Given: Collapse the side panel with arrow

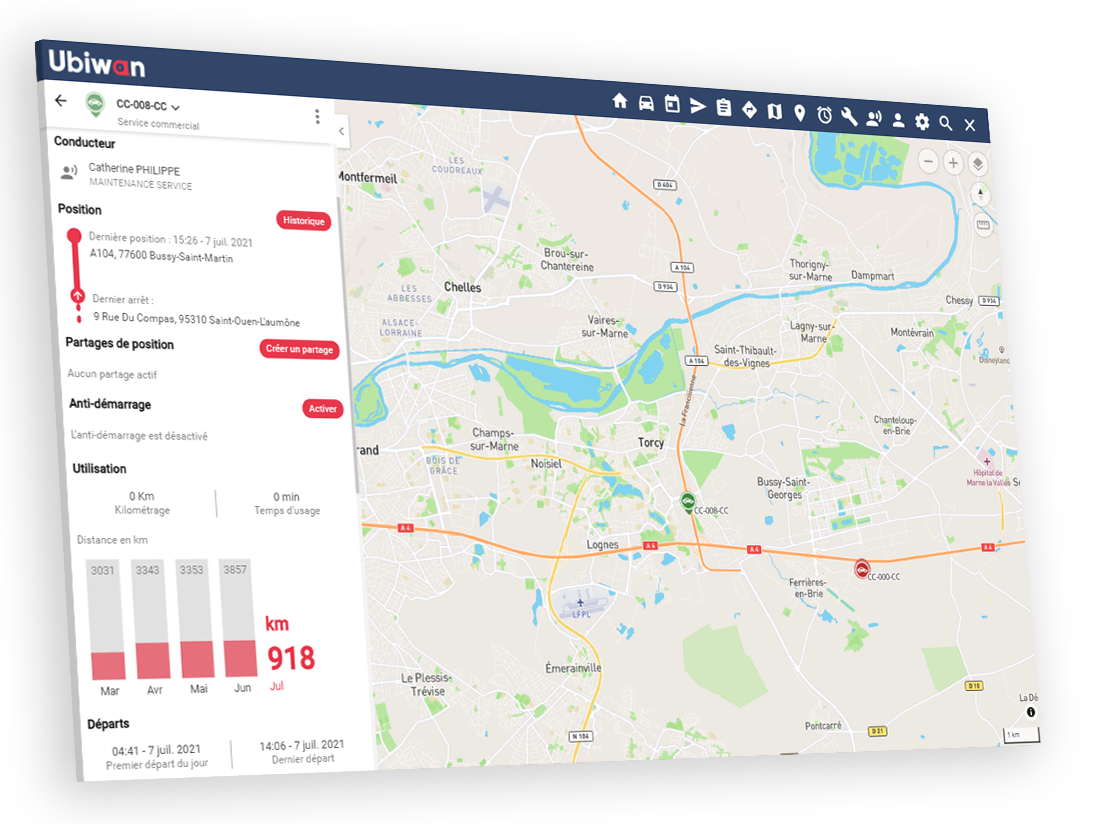Looking at the screenshot, I should click(x=341, y=131).
